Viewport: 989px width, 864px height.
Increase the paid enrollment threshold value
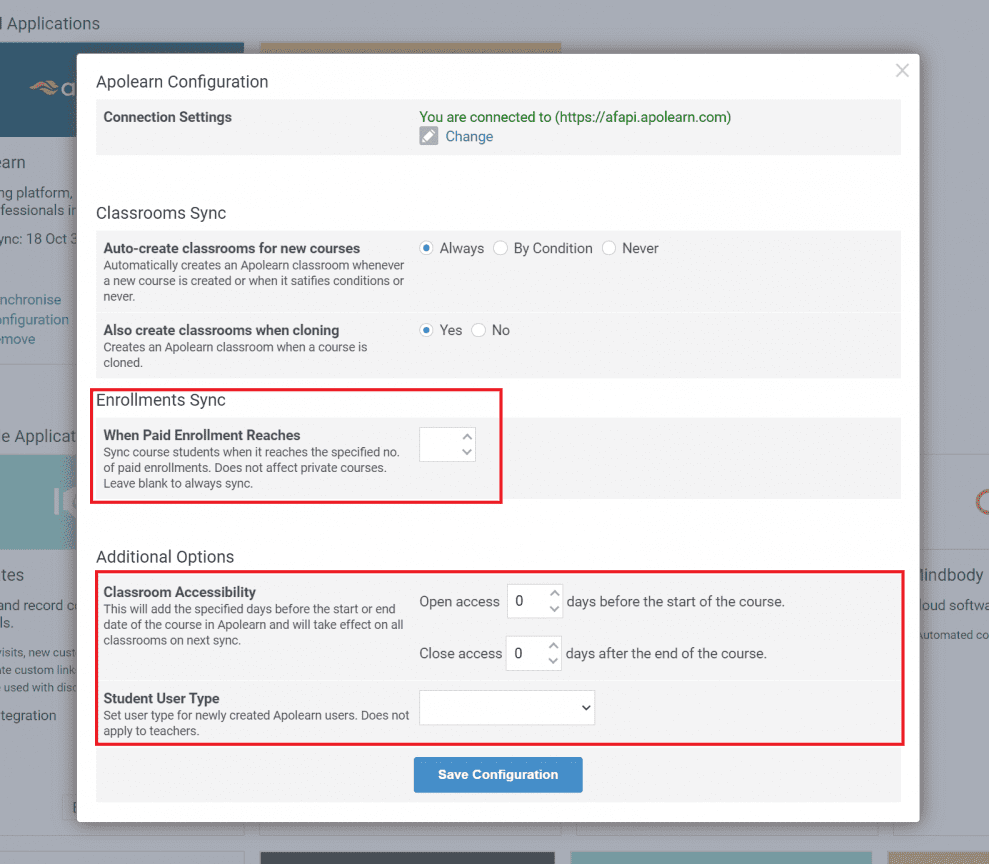tap(466, 437)
